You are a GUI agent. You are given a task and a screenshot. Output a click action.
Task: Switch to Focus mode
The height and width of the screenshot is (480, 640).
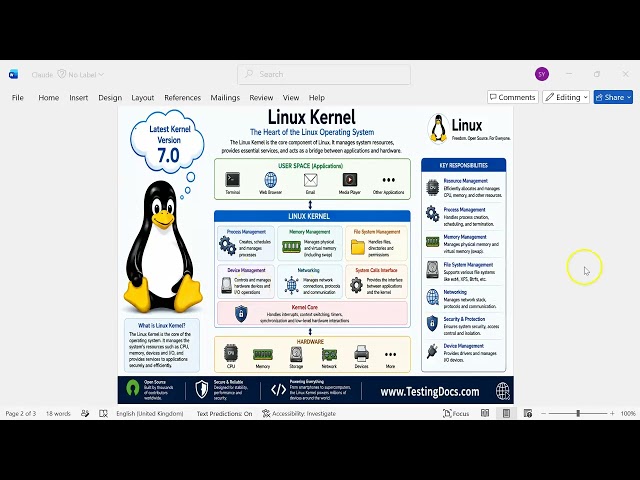(456, 413)
